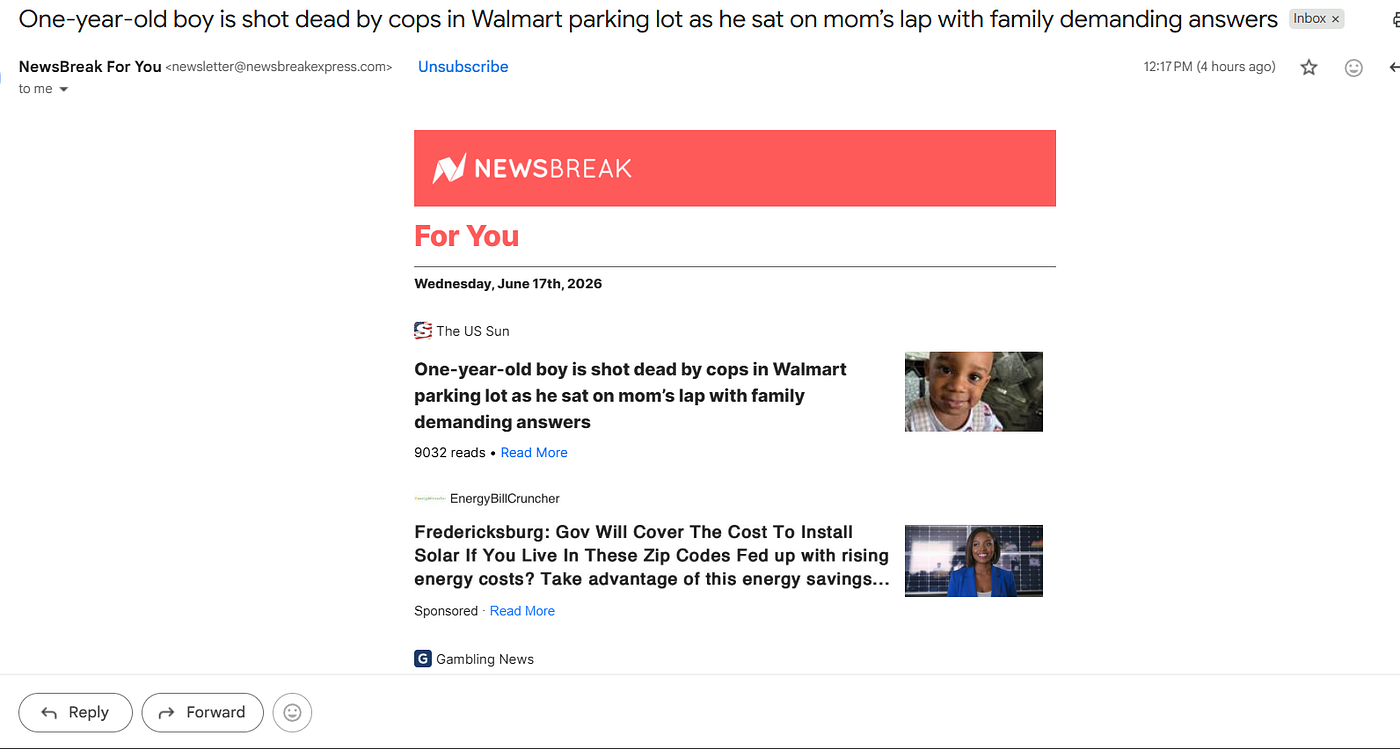Click the Unsubscribe link

pyautogui.click(x=463, y=67)
